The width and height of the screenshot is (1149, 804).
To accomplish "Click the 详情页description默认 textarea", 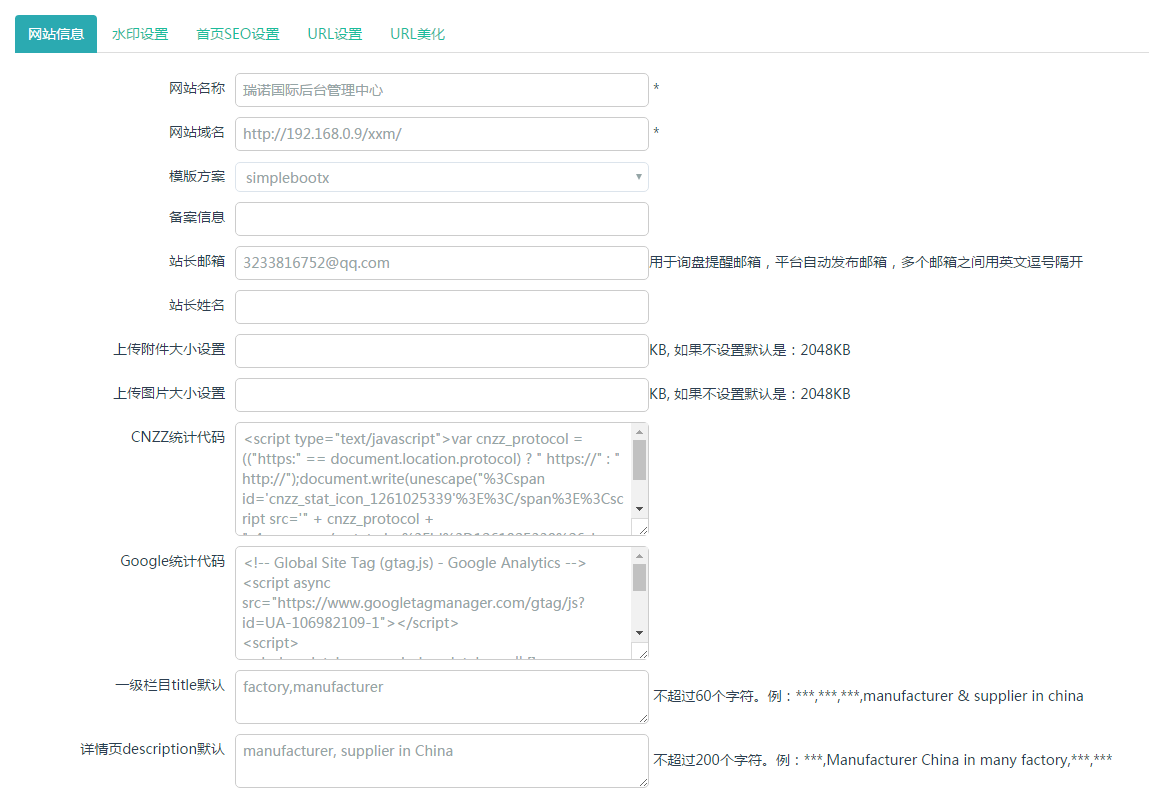I will click(442, 761).
